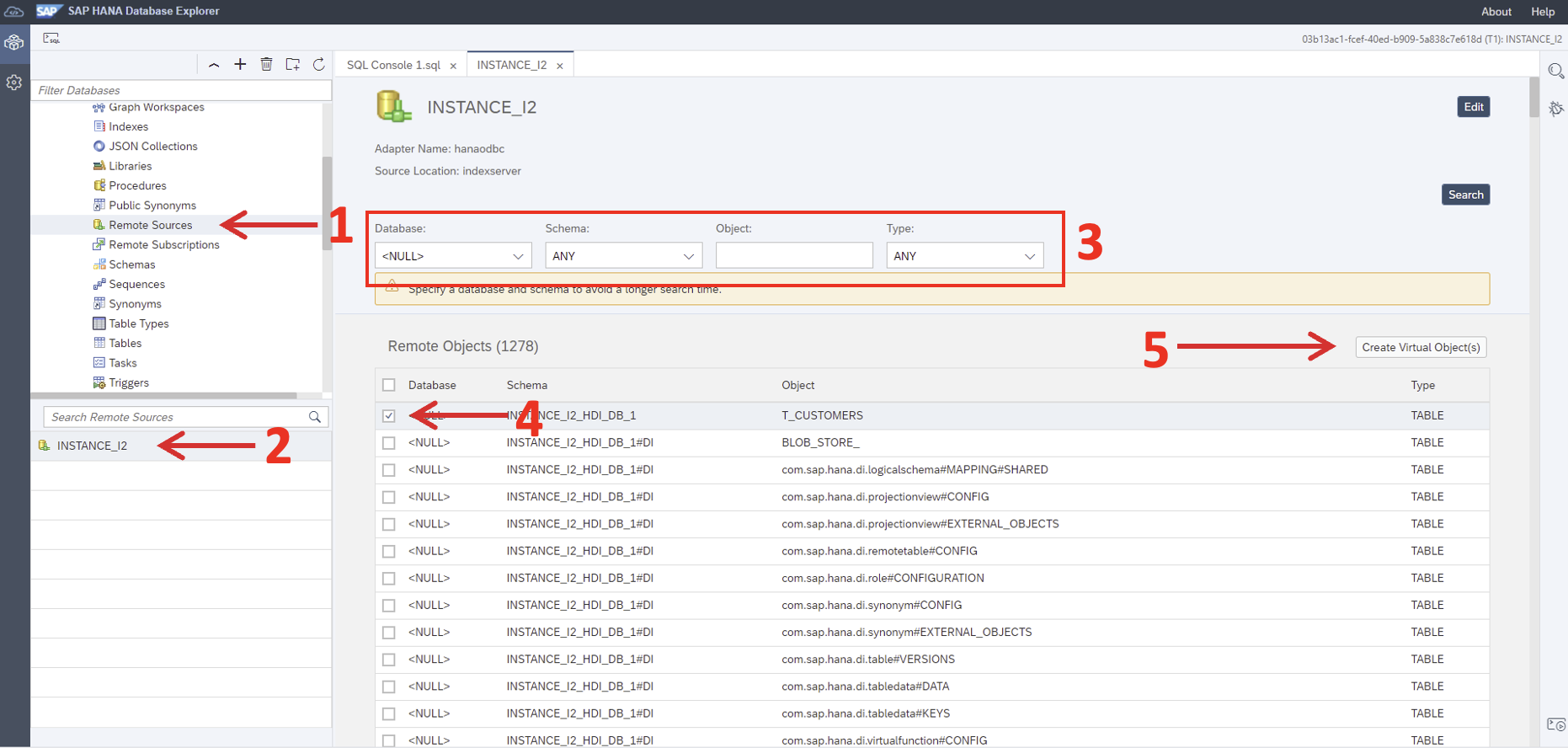Switch to the INSTANCE_I2 tab
This screenshot has height=748, width=1568.
pyautogui.click(x=511, y=65)
